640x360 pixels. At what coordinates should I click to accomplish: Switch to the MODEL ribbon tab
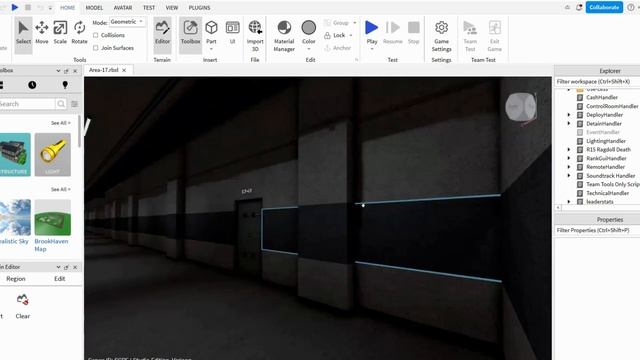pos(94,8)
